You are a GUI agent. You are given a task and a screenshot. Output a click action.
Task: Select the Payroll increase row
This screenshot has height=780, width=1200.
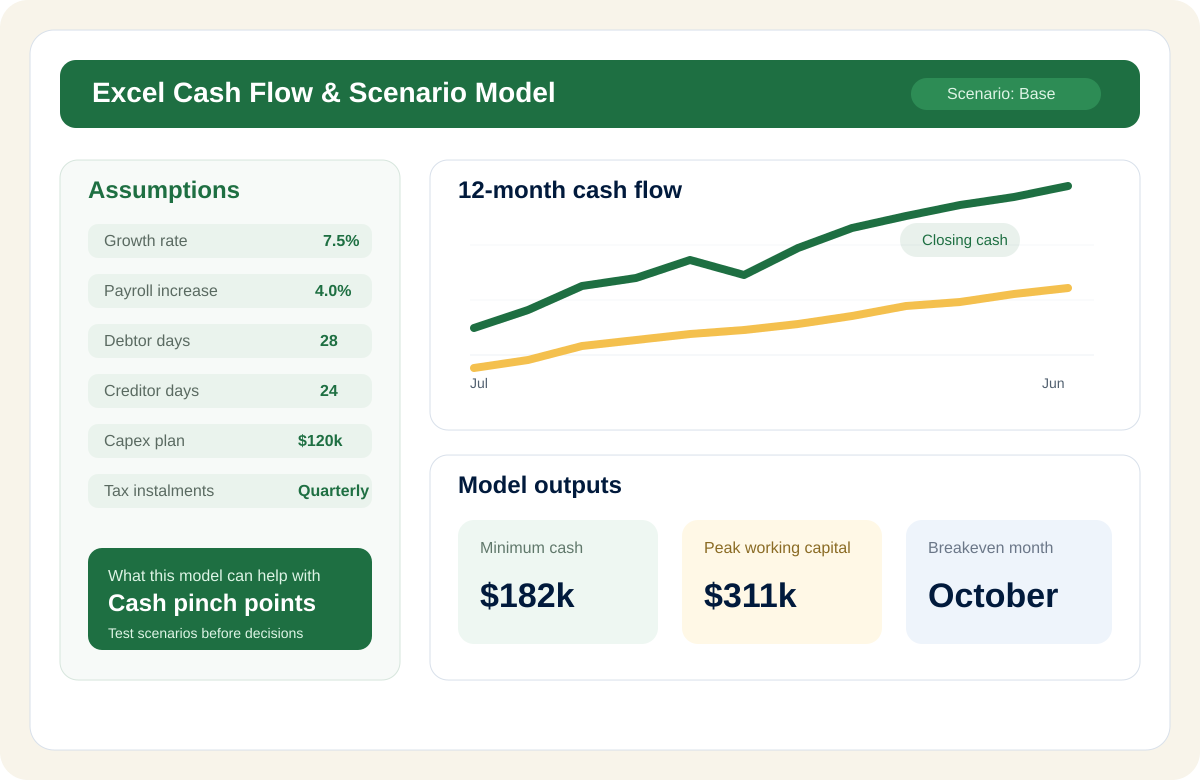(x=230, y=291)
